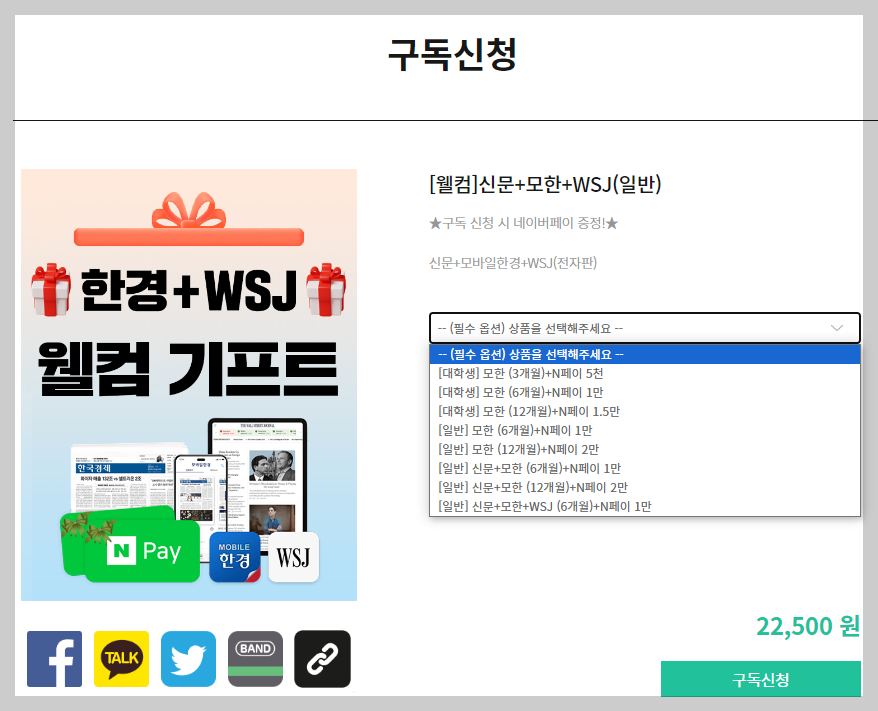Image resolution: width=878 pixels, height=711 pixels.
Task: Click the '구독 신청 시 네이버페이 증정' text
Action: tap(523, 223)
